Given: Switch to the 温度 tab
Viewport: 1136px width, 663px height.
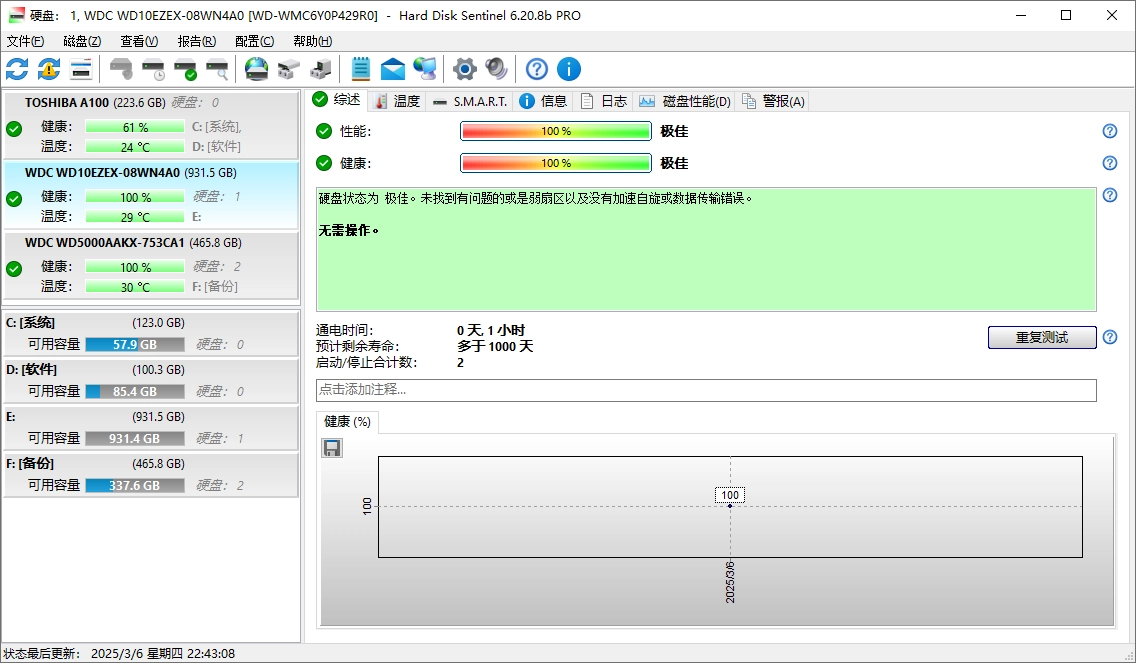Looking at the screenshot, I should [x=397, y=101].
